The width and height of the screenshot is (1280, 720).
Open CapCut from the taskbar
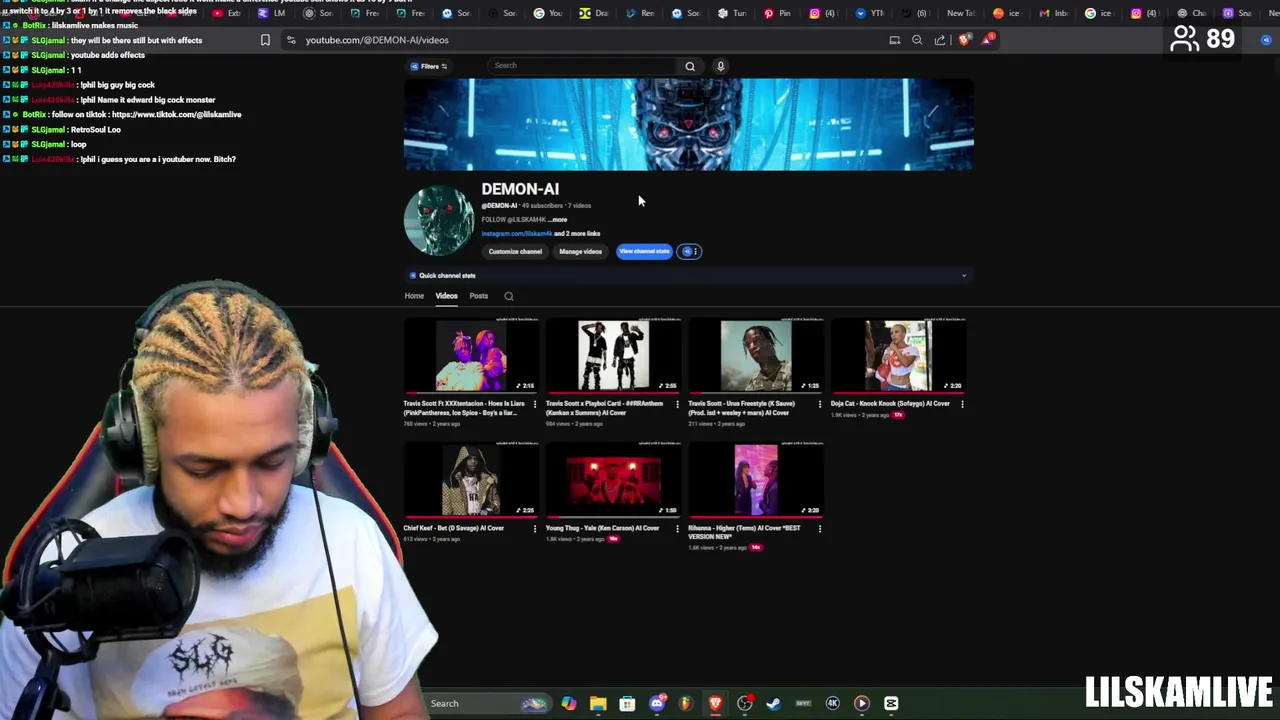click(x=891, y=703)
